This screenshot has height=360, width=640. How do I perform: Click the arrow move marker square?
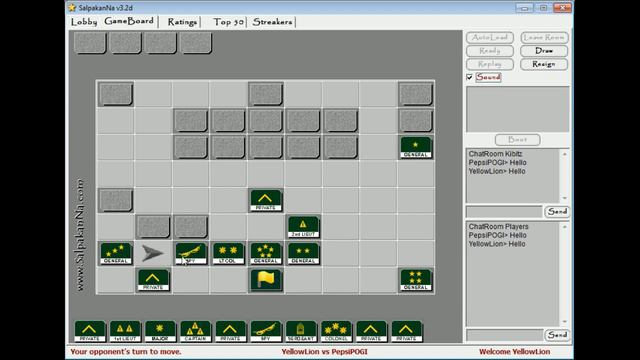[153, 253]
